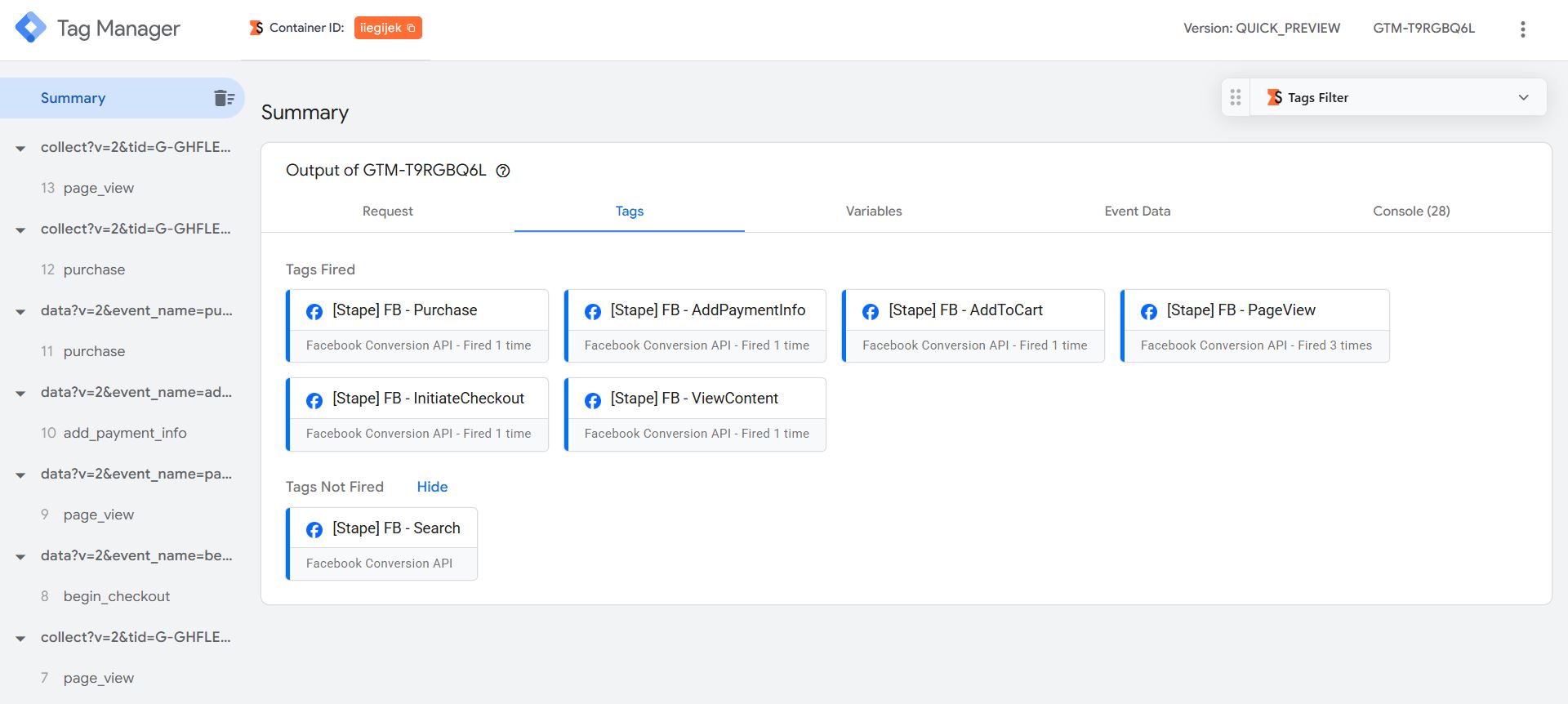Click the GTM-T9RGBQ6L container label in header

point(1423,28)
